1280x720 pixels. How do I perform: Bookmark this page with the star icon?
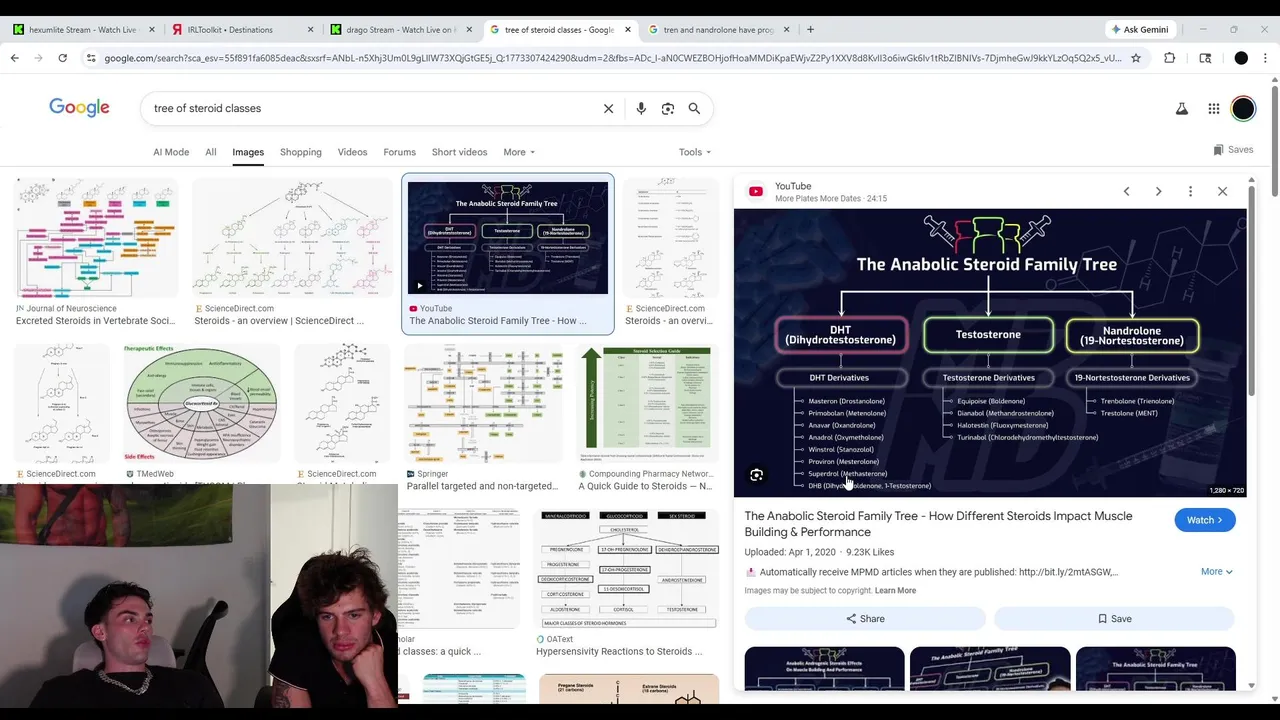pyautogui.click(x=1136, y=58)
